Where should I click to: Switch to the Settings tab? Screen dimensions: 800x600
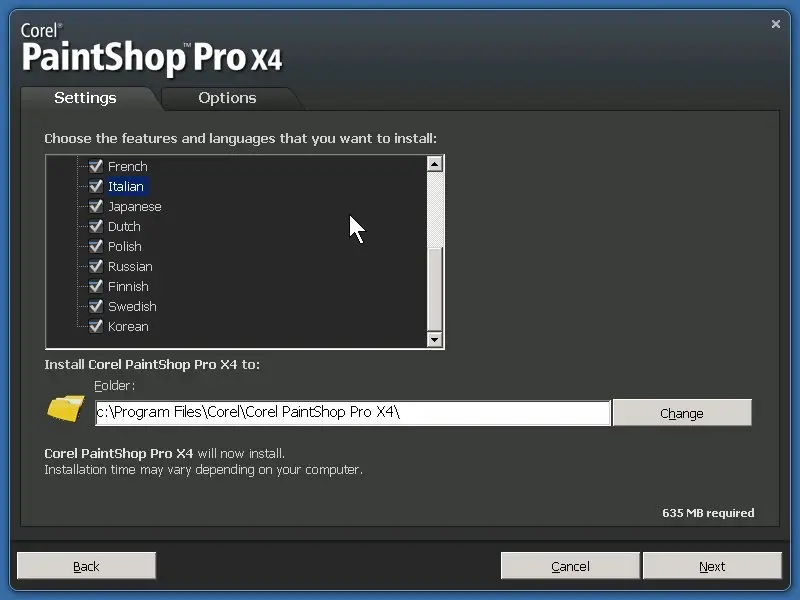click(x=85, y=98)
